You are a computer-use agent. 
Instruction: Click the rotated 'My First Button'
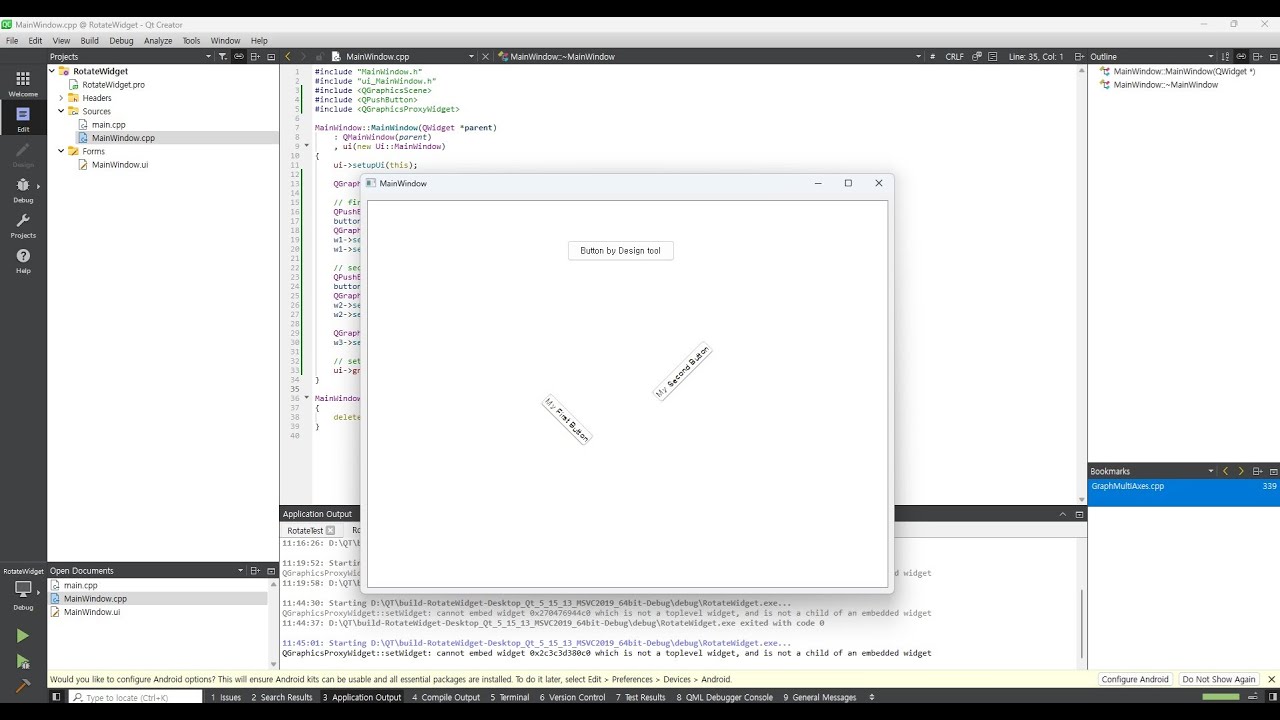(567, 419)
